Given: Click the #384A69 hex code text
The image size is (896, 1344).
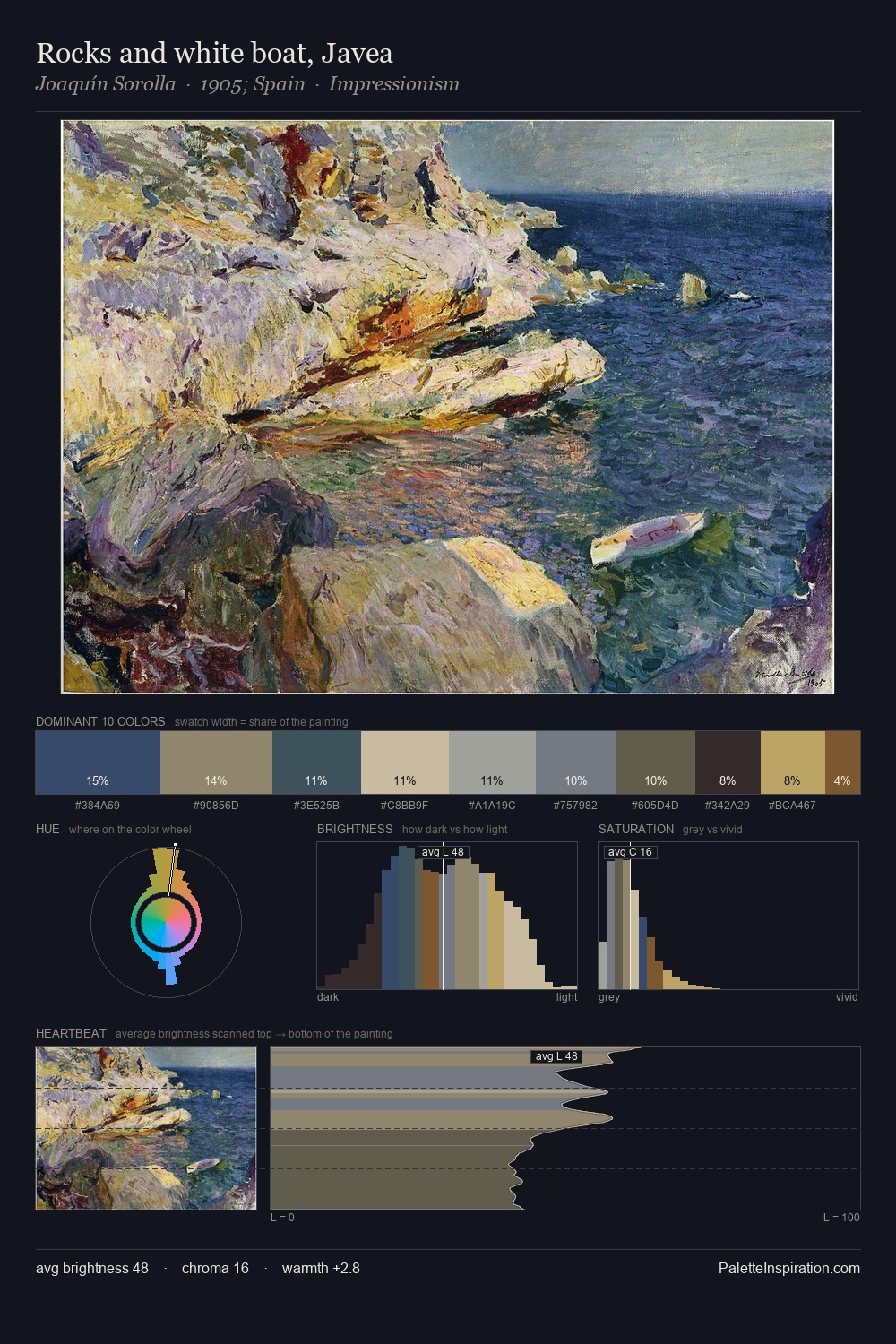Looking at the screenshot, I should coord(98,805).
